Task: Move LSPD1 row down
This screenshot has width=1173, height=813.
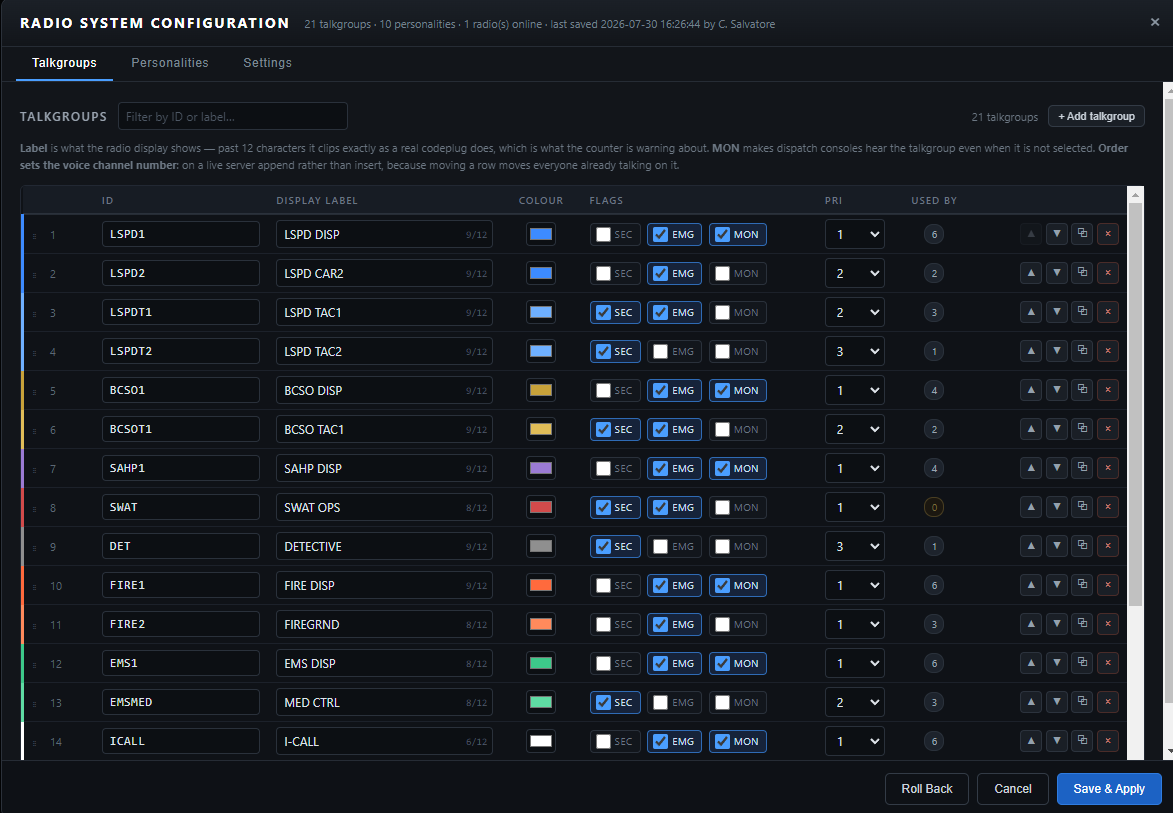Action: [1056, 234]
